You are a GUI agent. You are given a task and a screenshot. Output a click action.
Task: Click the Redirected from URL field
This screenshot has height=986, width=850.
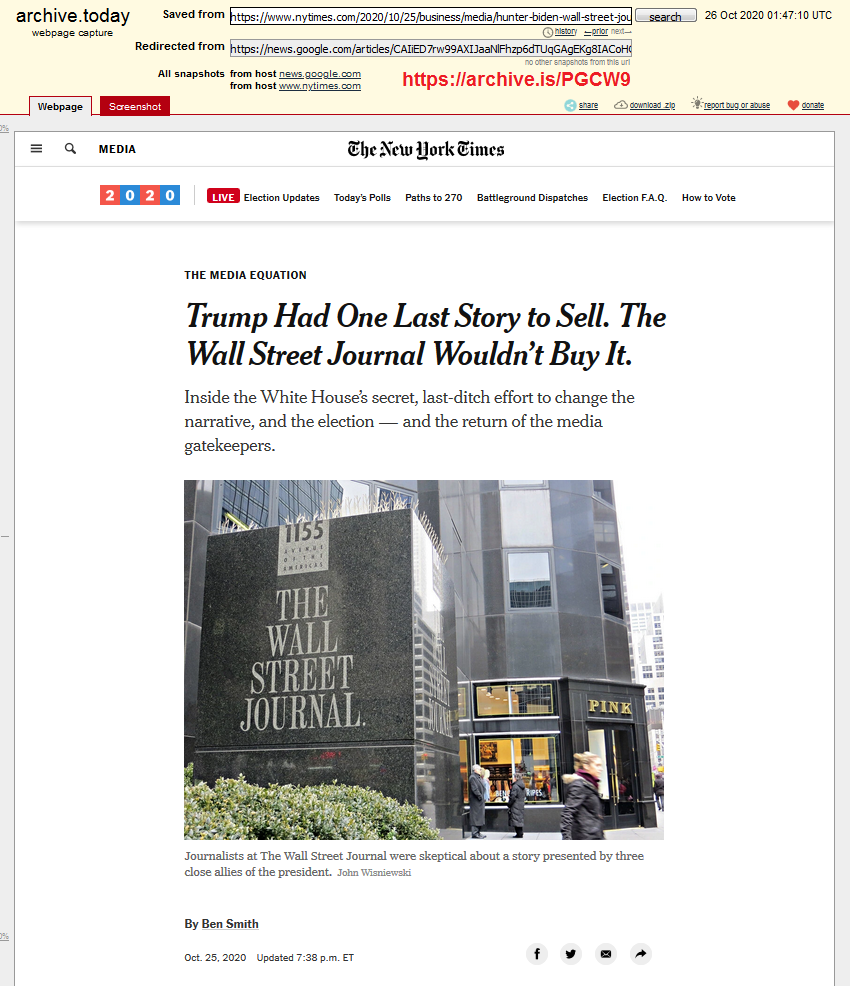[431, 48]
